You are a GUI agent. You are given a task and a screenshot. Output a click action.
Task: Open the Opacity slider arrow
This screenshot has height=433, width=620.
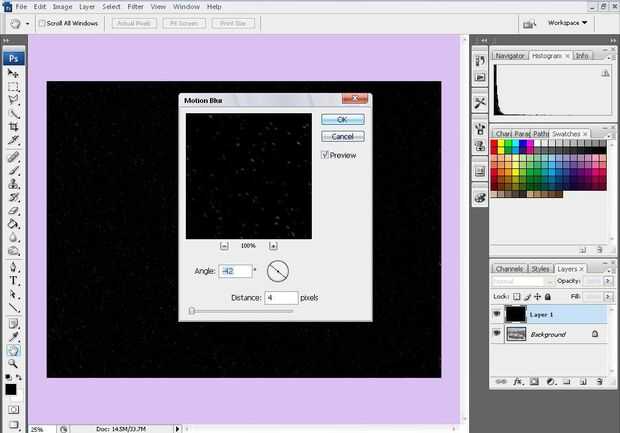click(x=608, y=281)
